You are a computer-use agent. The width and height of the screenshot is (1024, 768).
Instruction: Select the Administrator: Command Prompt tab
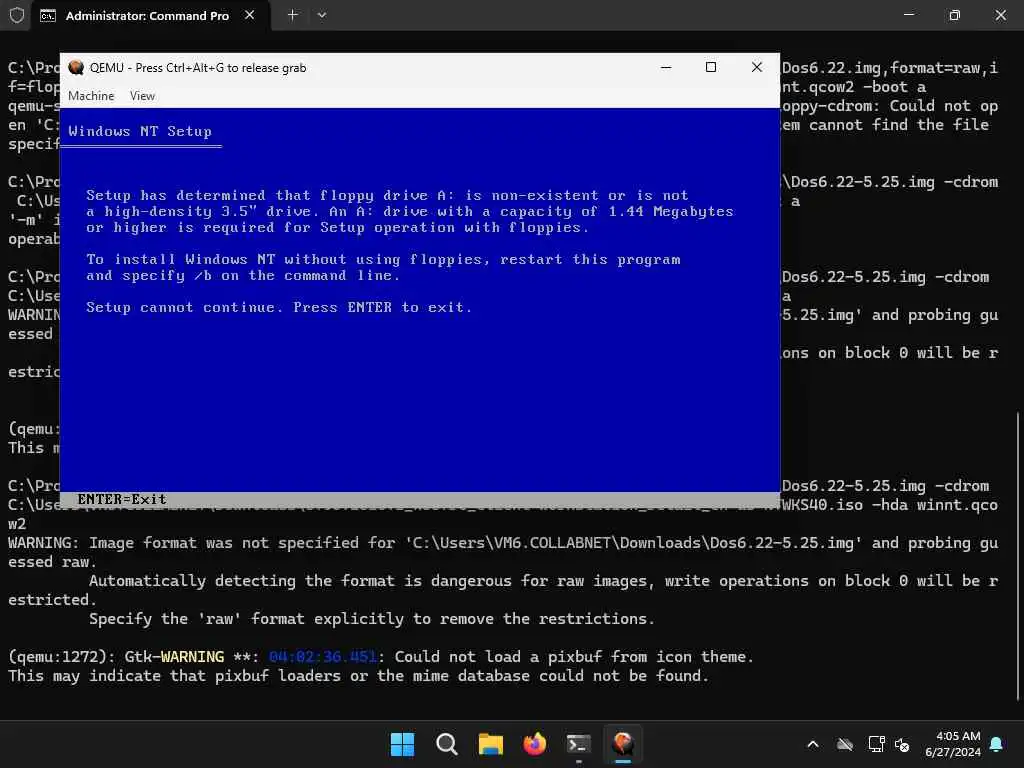pyautogui.click(x=147, y=16)
